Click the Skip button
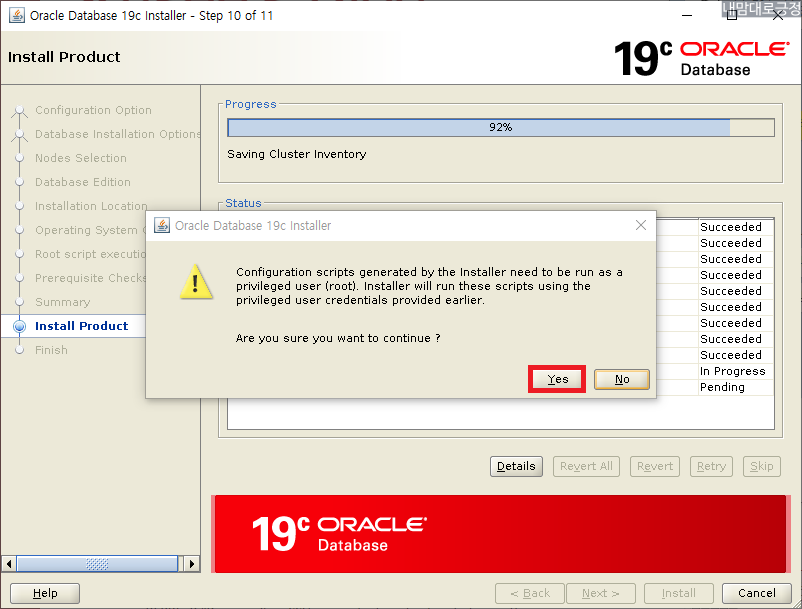The height and width of the screenshot is (609, 802). coord(762,466)
